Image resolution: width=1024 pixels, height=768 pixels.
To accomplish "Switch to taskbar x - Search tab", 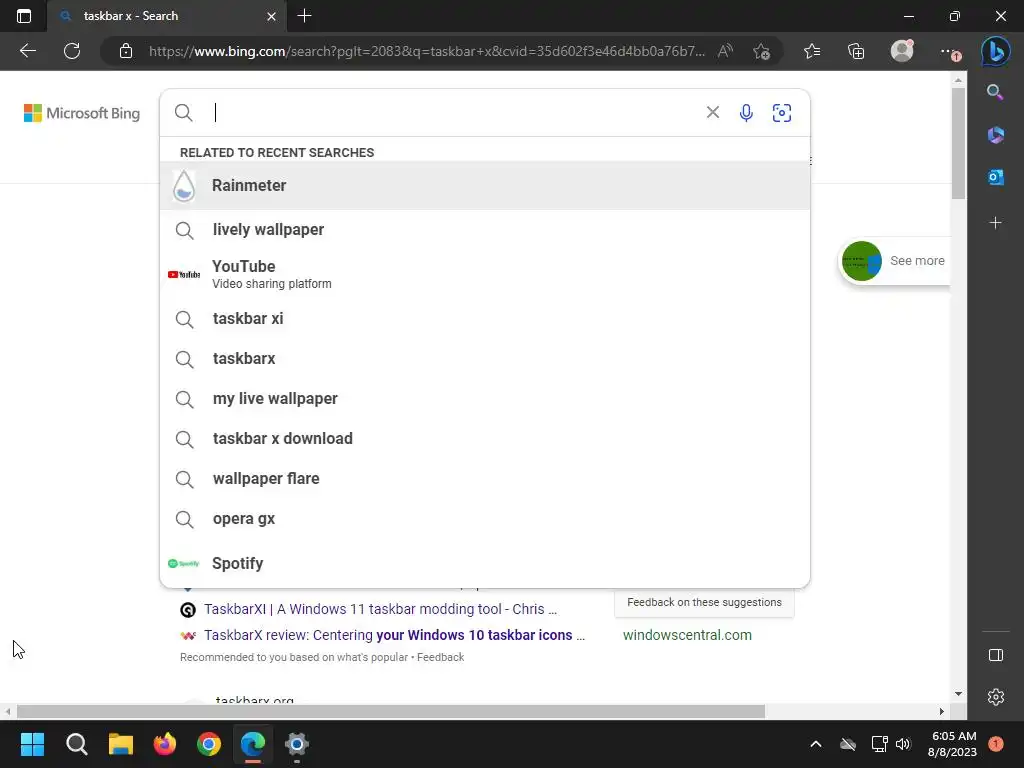I will (167, 16).
